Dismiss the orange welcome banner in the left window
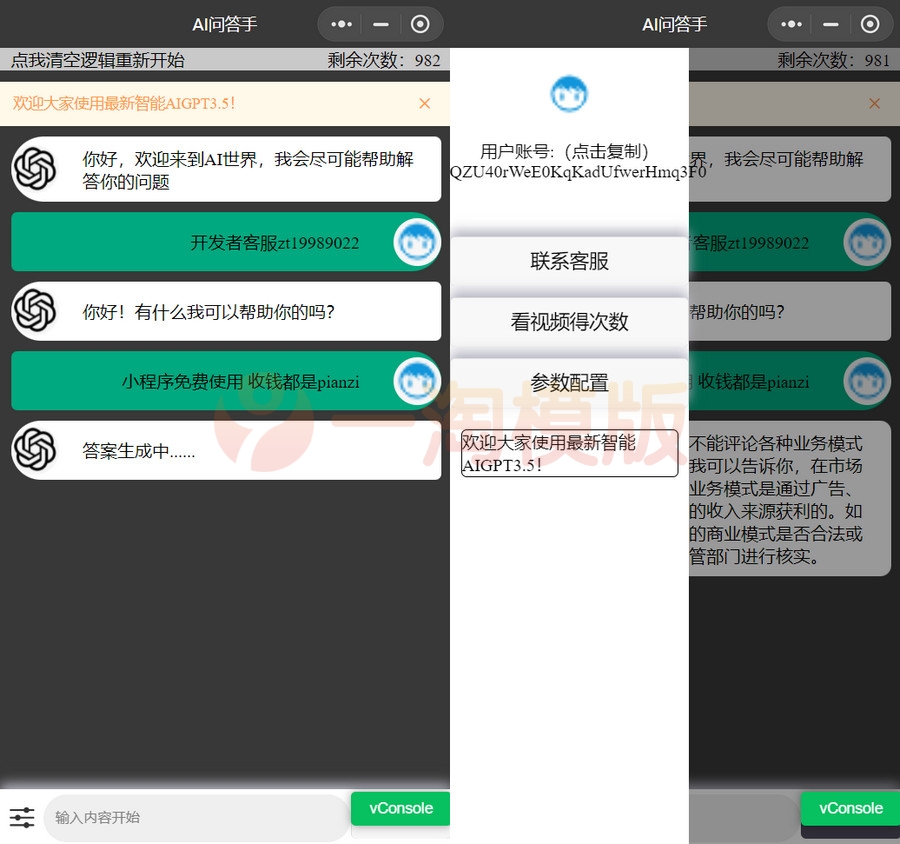 [x=425, y=103]
